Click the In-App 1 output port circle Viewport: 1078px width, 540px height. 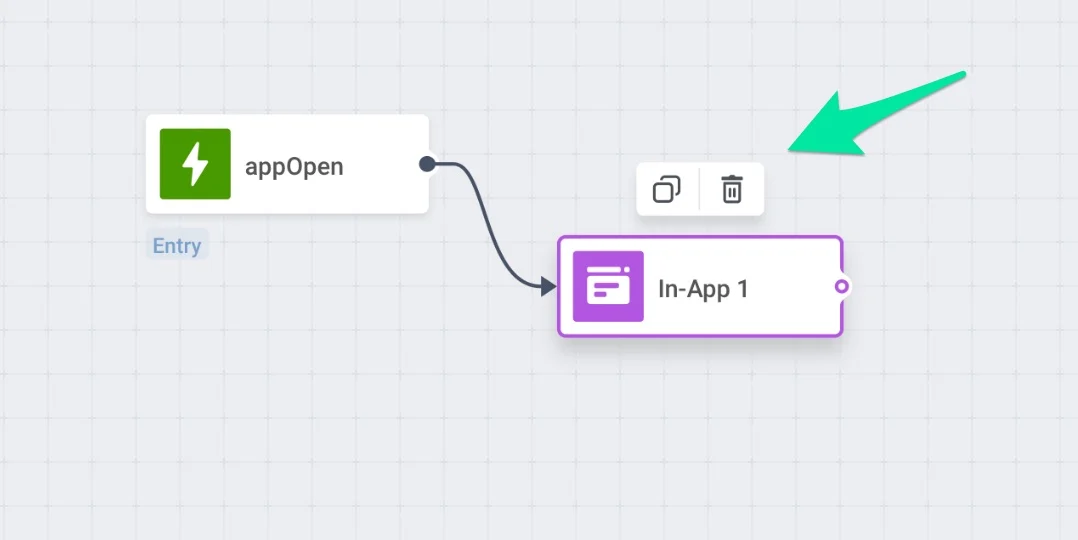tap(842, 287)
